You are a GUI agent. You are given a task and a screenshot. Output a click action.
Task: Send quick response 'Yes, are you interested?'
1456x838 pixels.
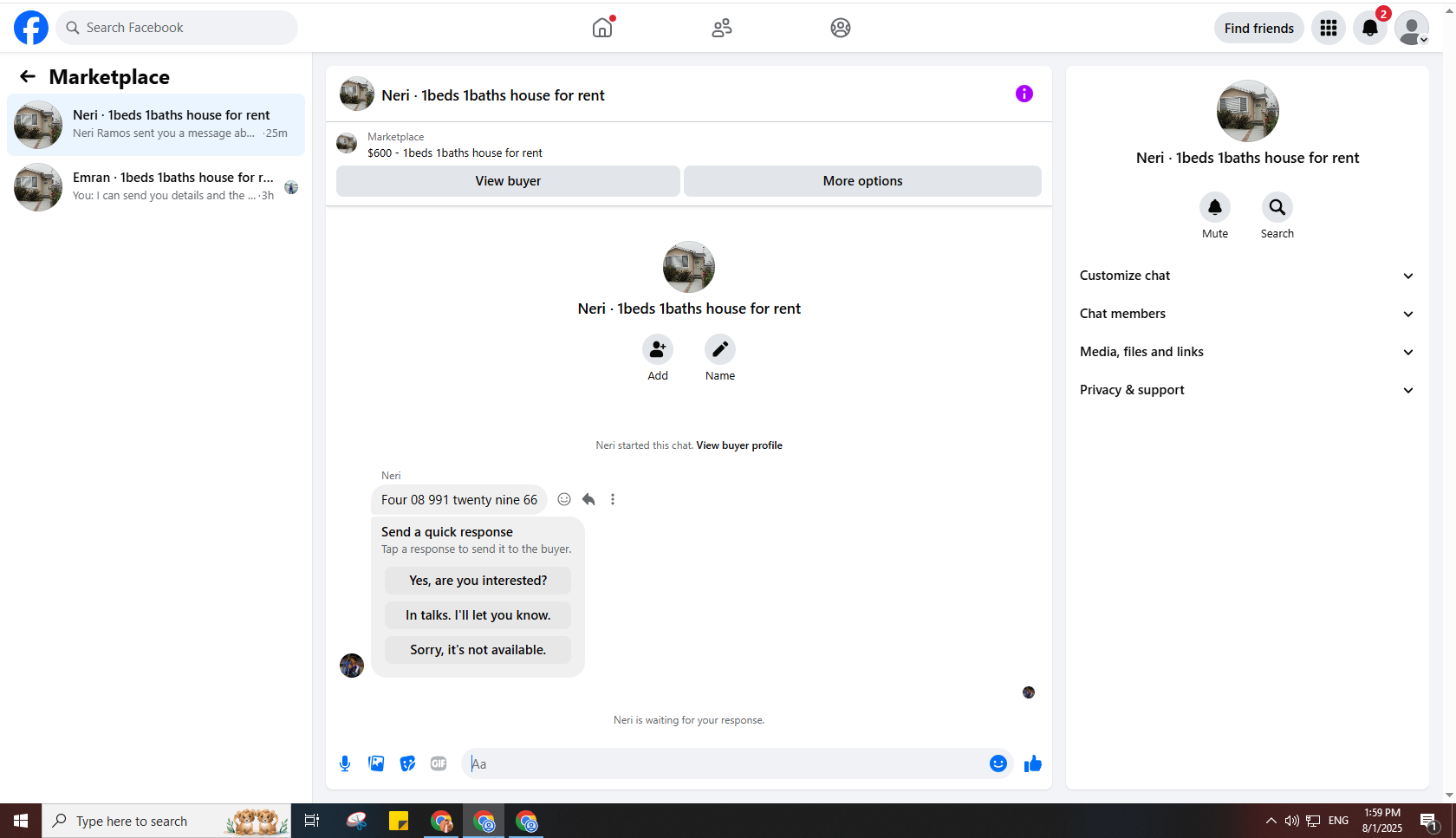[x=478, y=581]
